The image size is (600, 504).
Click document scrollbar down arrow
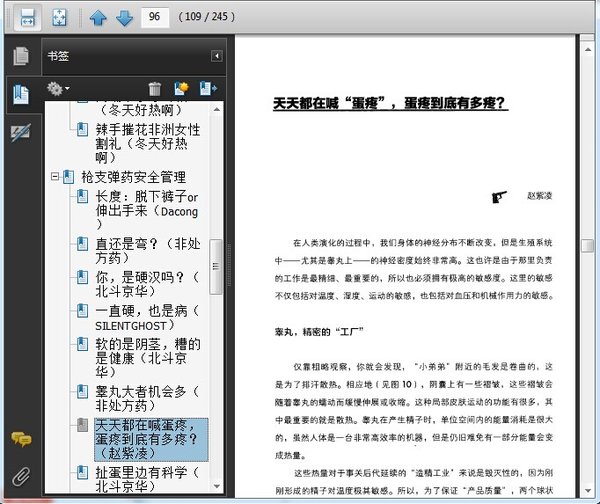pyautogui.click(x=587, y=490)
